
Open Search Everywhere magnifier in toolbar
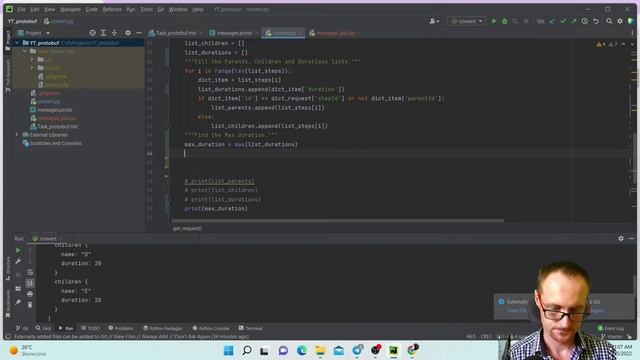point(609,21)
